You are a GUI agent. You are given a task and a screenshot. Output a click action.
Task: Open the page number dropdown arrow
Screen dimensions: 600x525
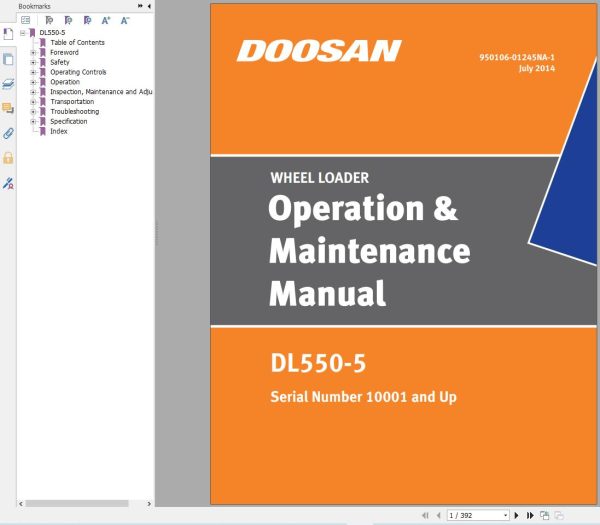(x=505, y=515)
